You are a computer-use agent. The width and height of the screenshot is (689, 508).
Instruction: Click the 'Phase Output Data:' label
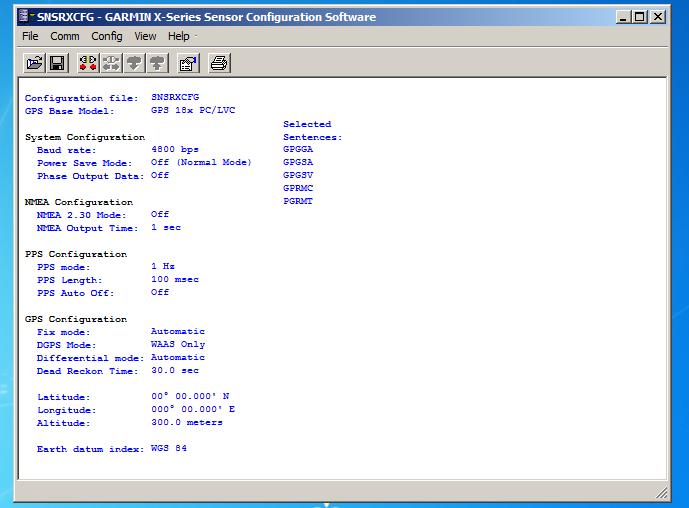pyautogui.click(x=91, y=176)
